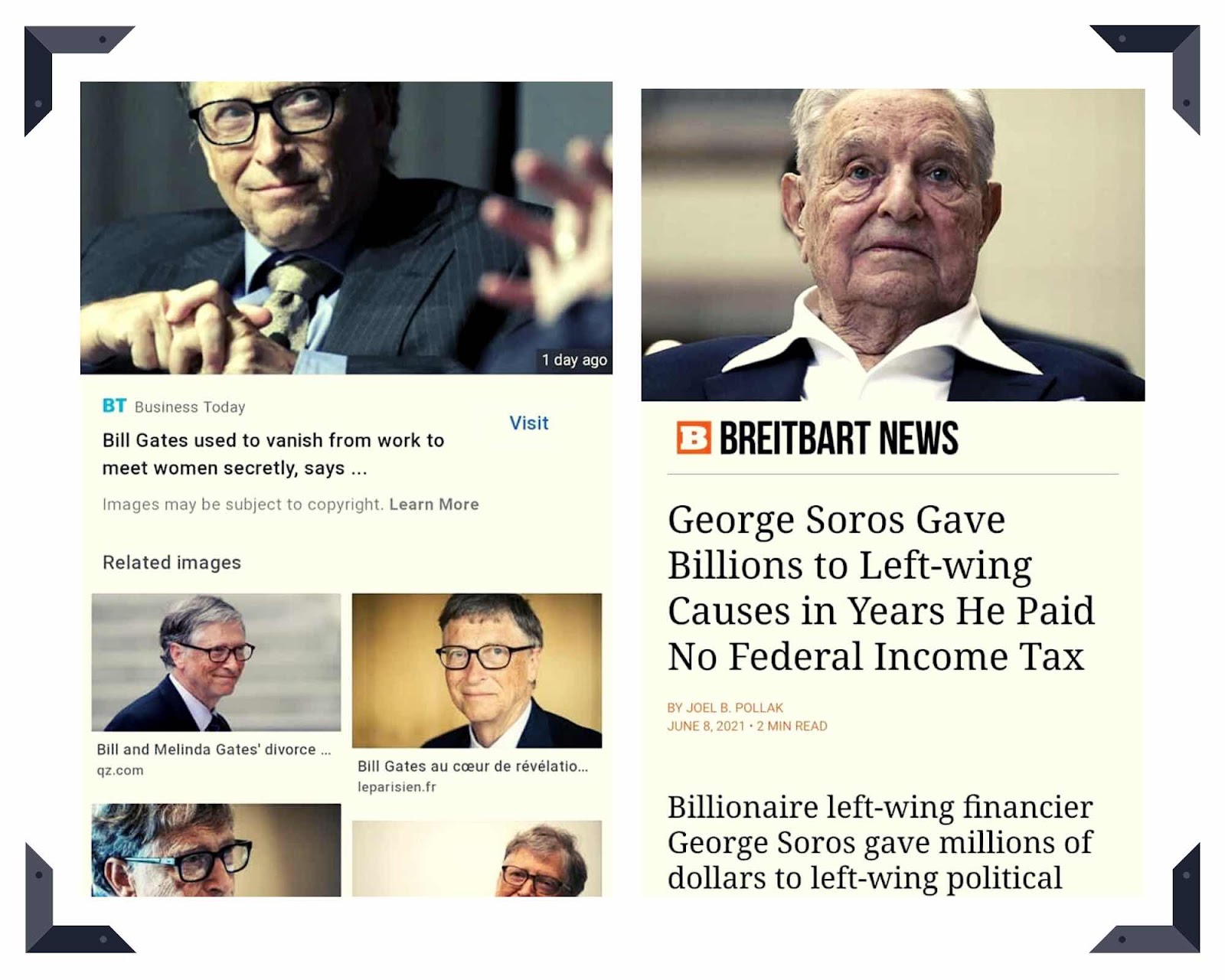Open the leparisien.fr related image thumbnail

coord(477,670)
